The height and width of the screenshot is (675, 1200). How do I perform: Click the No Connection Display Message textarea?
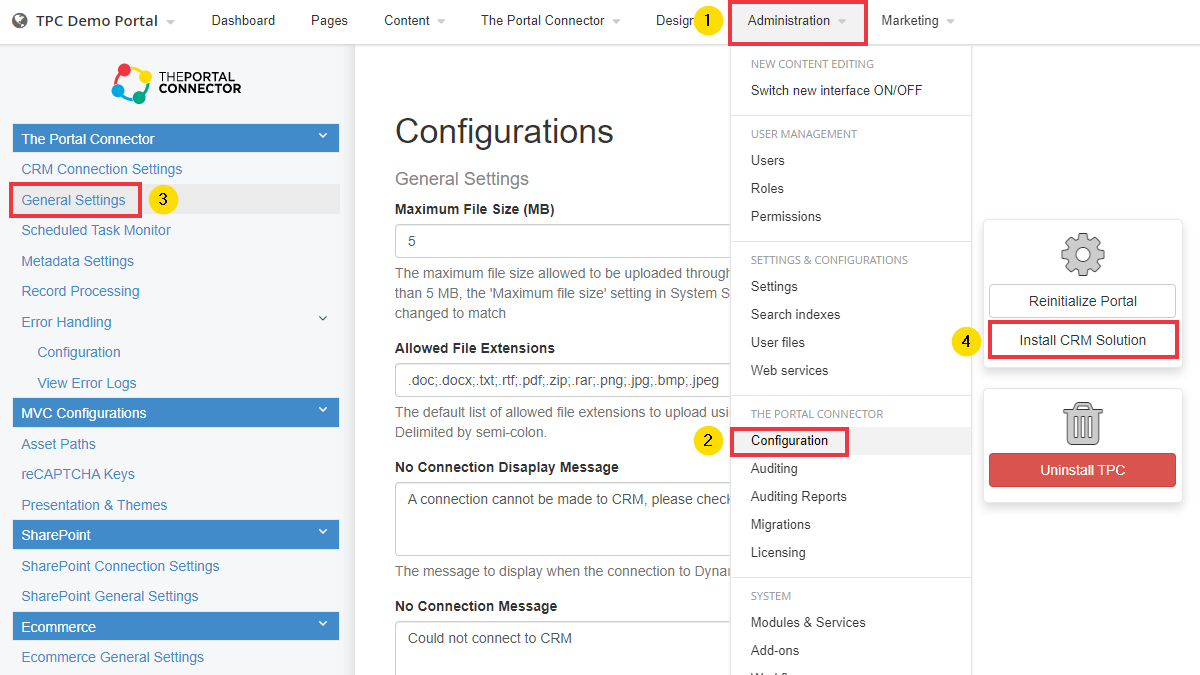[x=563, y=519]
